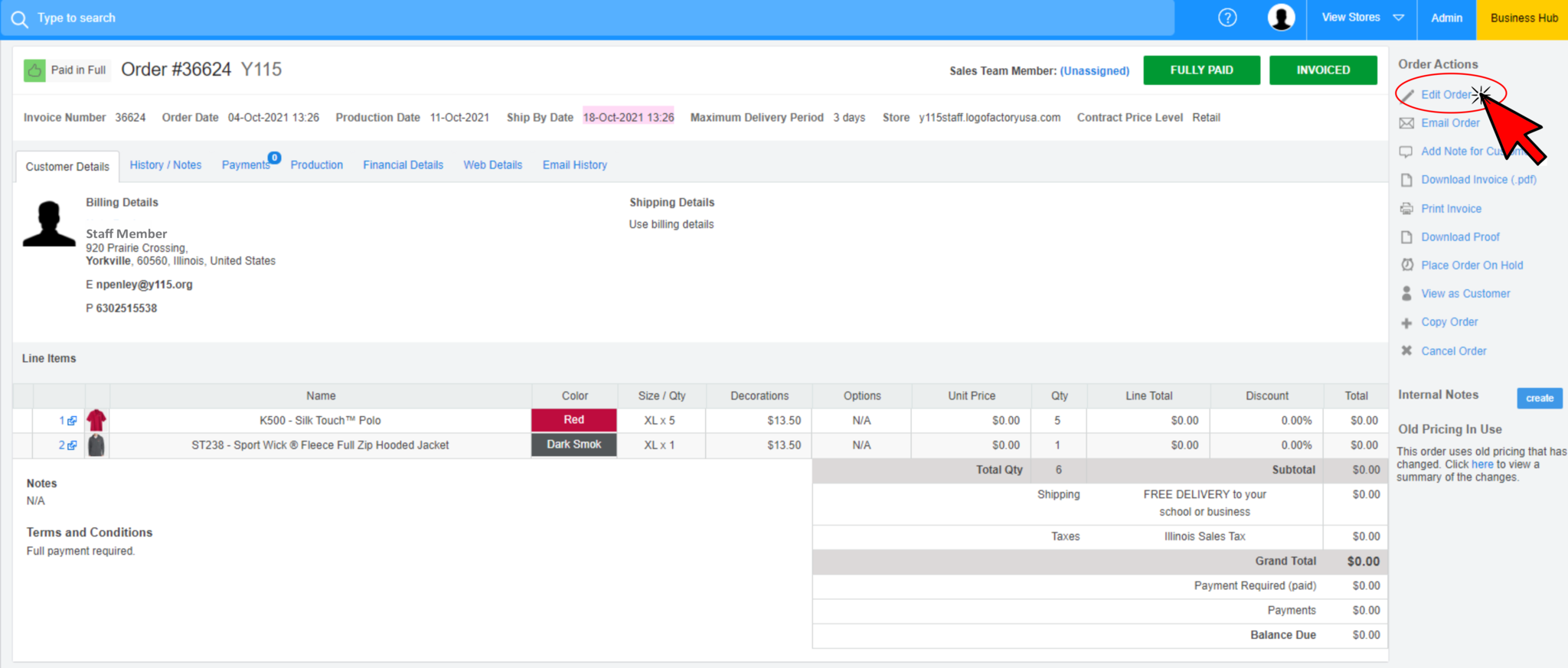
Task: Click the help question mark icon
Action: [x=1227, y=18]
